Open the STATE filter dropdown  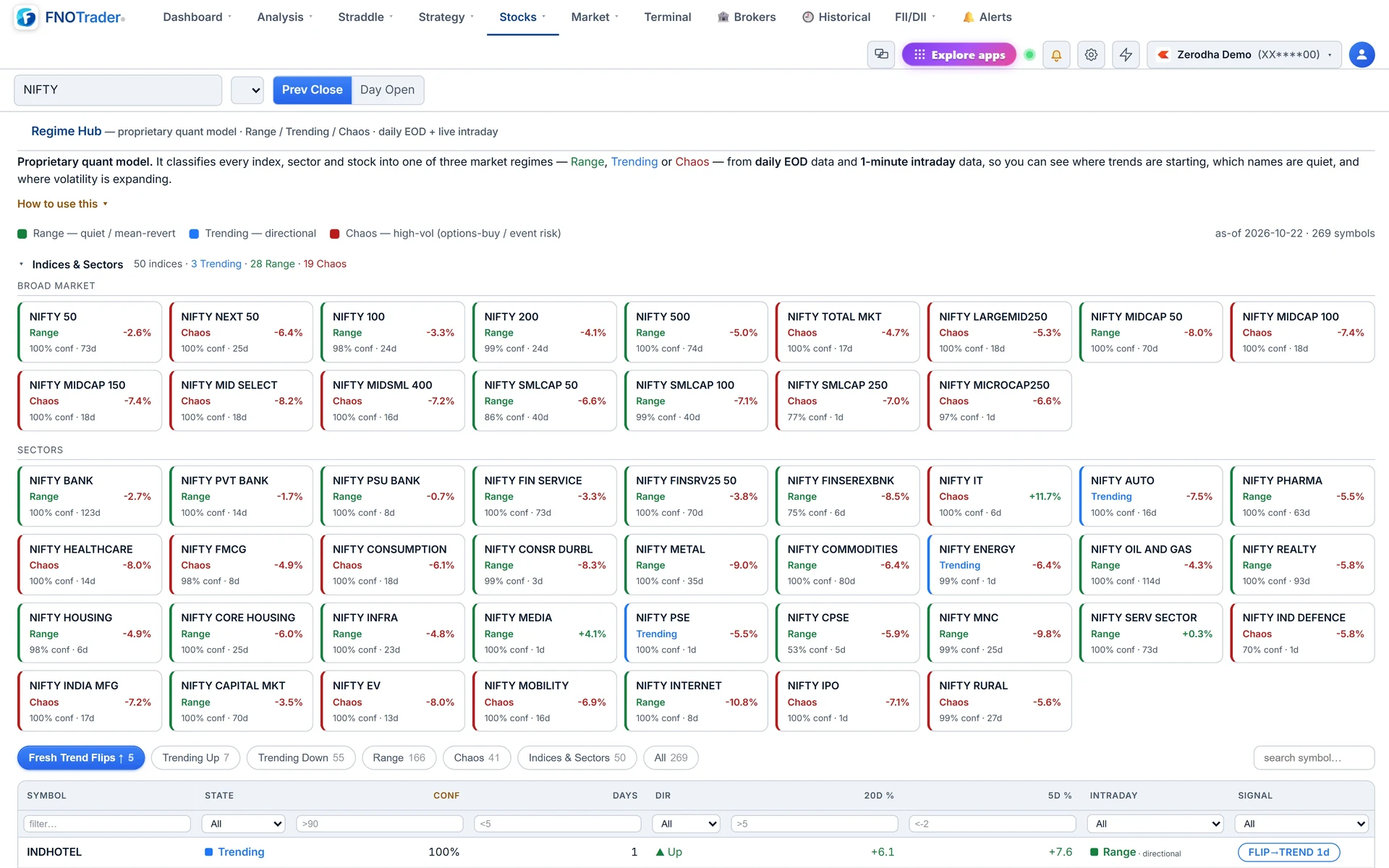click(244, 823)
